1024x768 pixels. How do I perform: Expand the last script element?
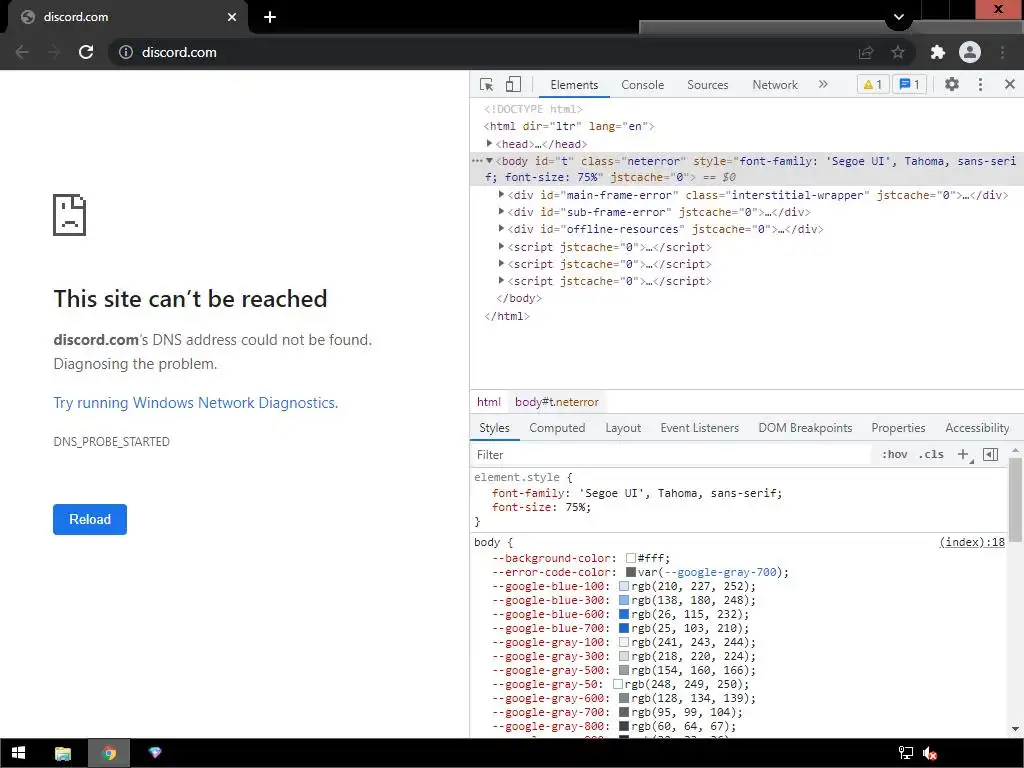(x=501, y=280)
